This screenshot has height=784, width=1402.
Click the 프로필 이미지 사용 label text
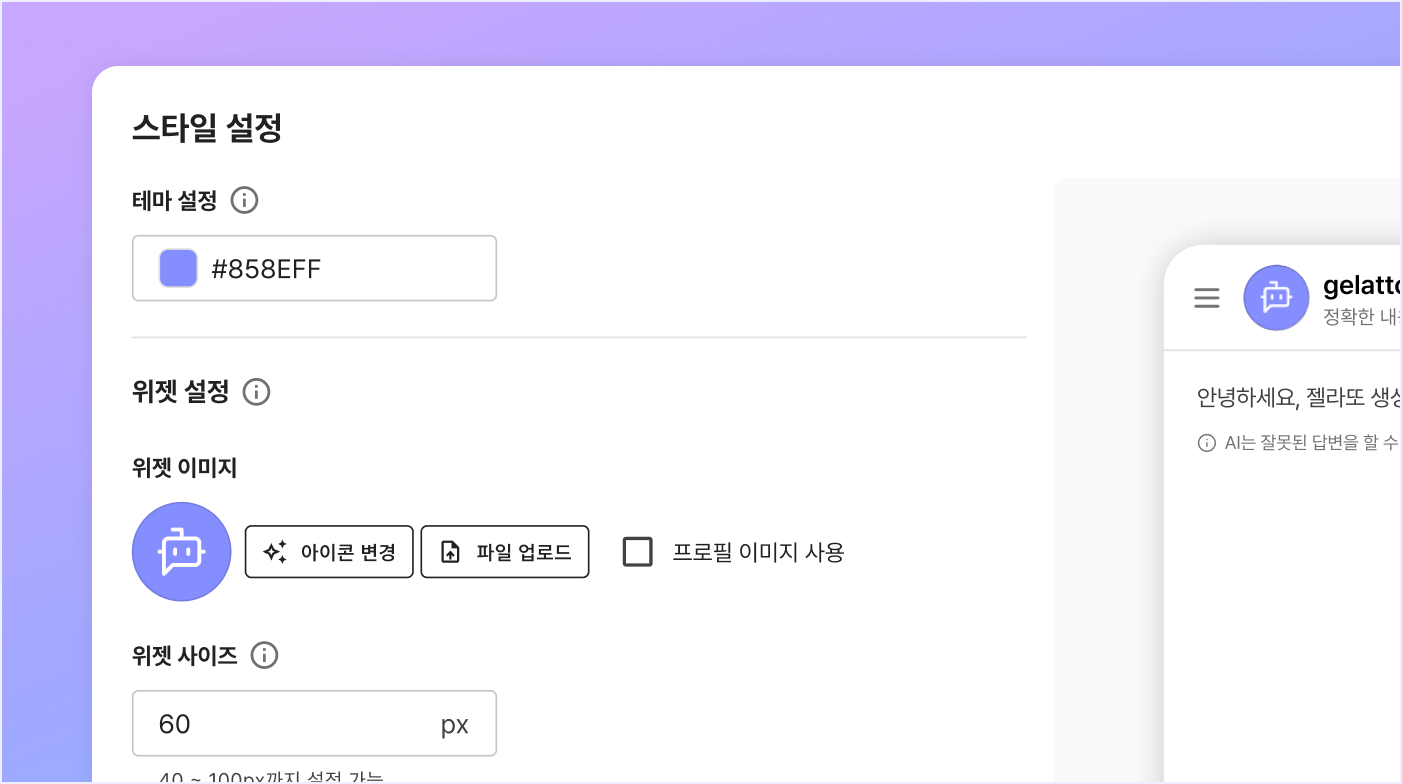coord(758,552)
